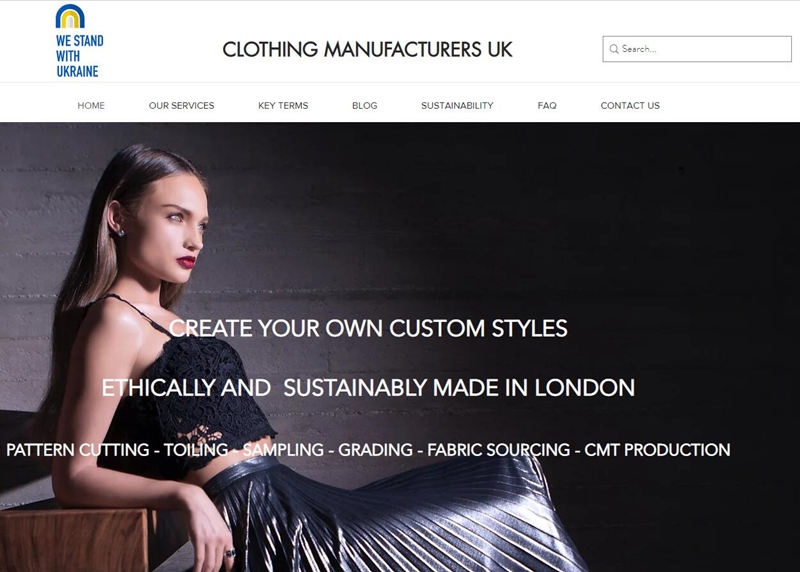This screenshot has height=572, width=800.
Task: Focus the Search text field
Action: (x=697, y=49)
